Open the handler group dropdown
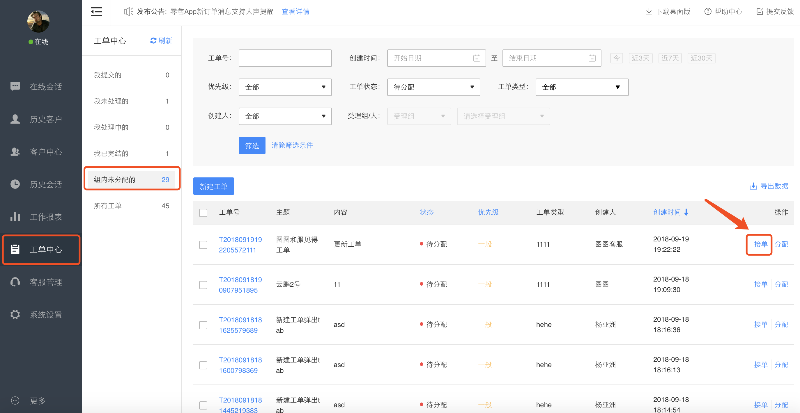 pos(420,116)
